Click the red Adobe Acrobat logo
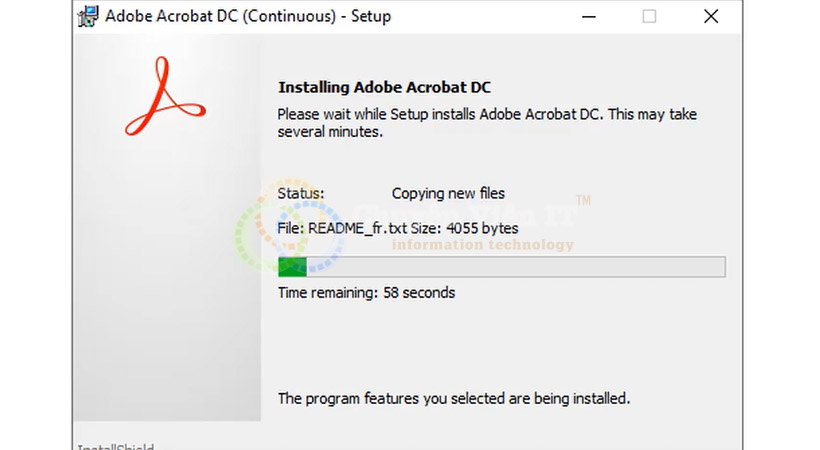 (165, 96)
